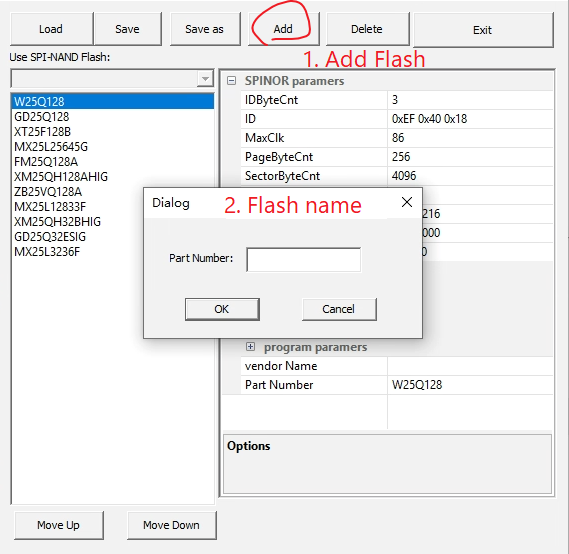This screenshot has height=554, width=569.
Task: Click the Move Up button
Action: coord(59,525)
